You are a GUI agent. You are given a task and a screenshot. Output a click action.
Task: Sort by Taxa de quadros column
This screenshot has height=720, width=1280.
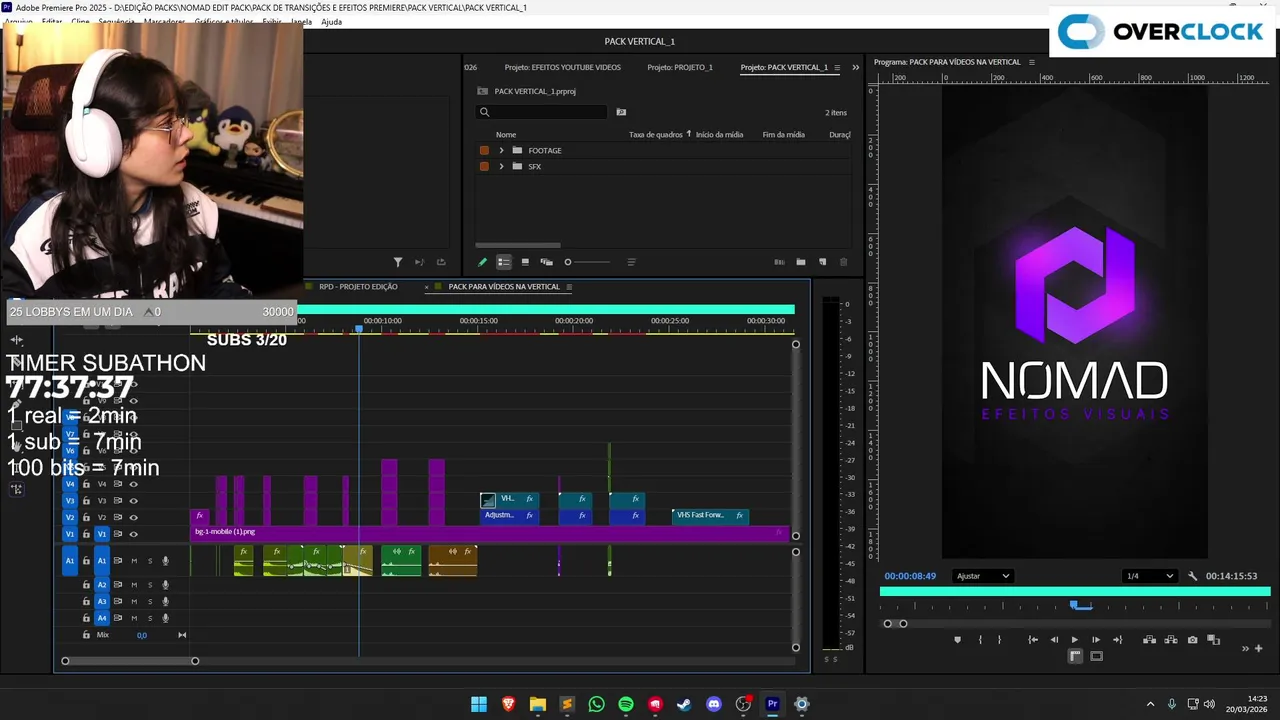655,134
